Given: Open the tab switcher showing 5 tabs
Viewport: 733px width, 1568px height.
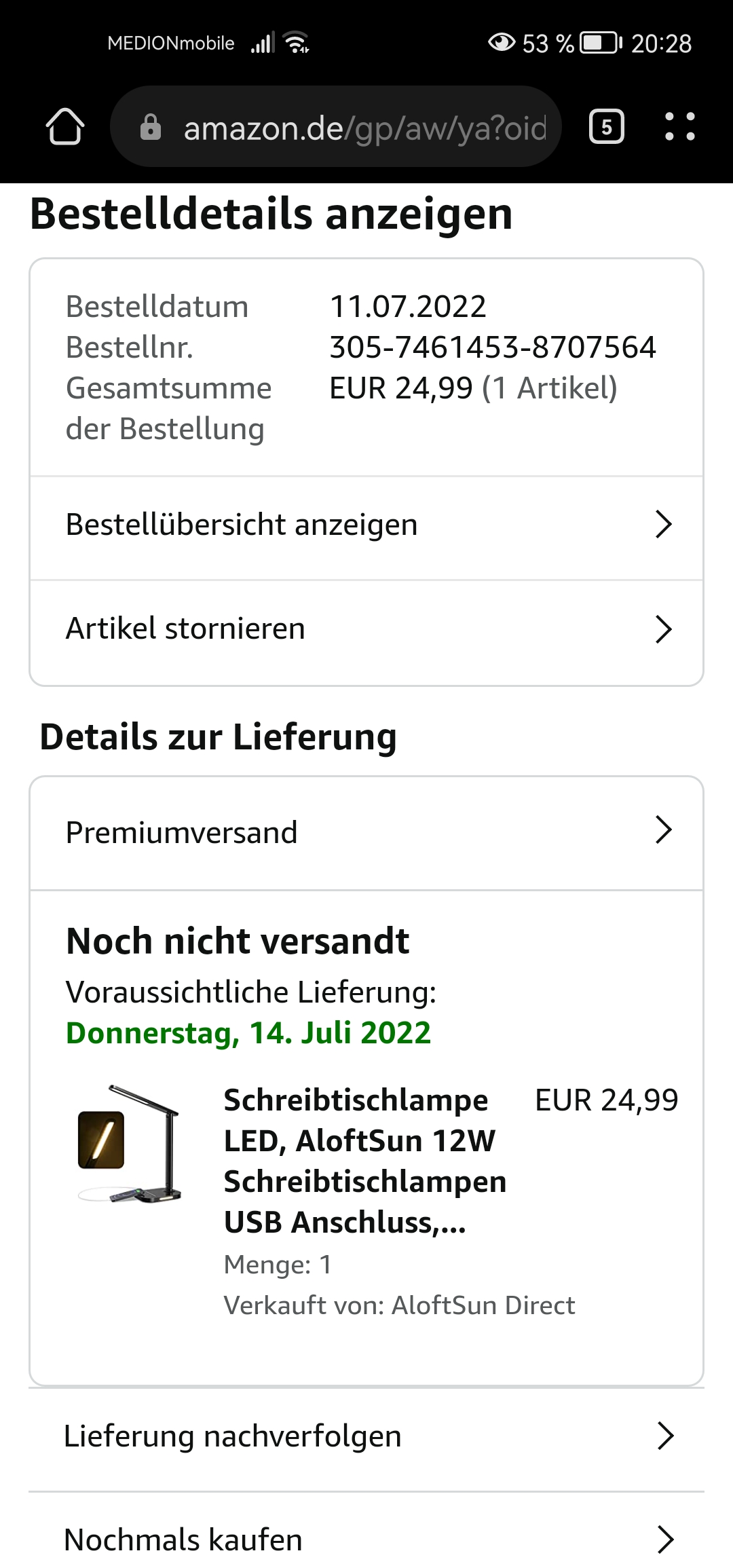Looking at the screenshot, I should coord(606,127).
